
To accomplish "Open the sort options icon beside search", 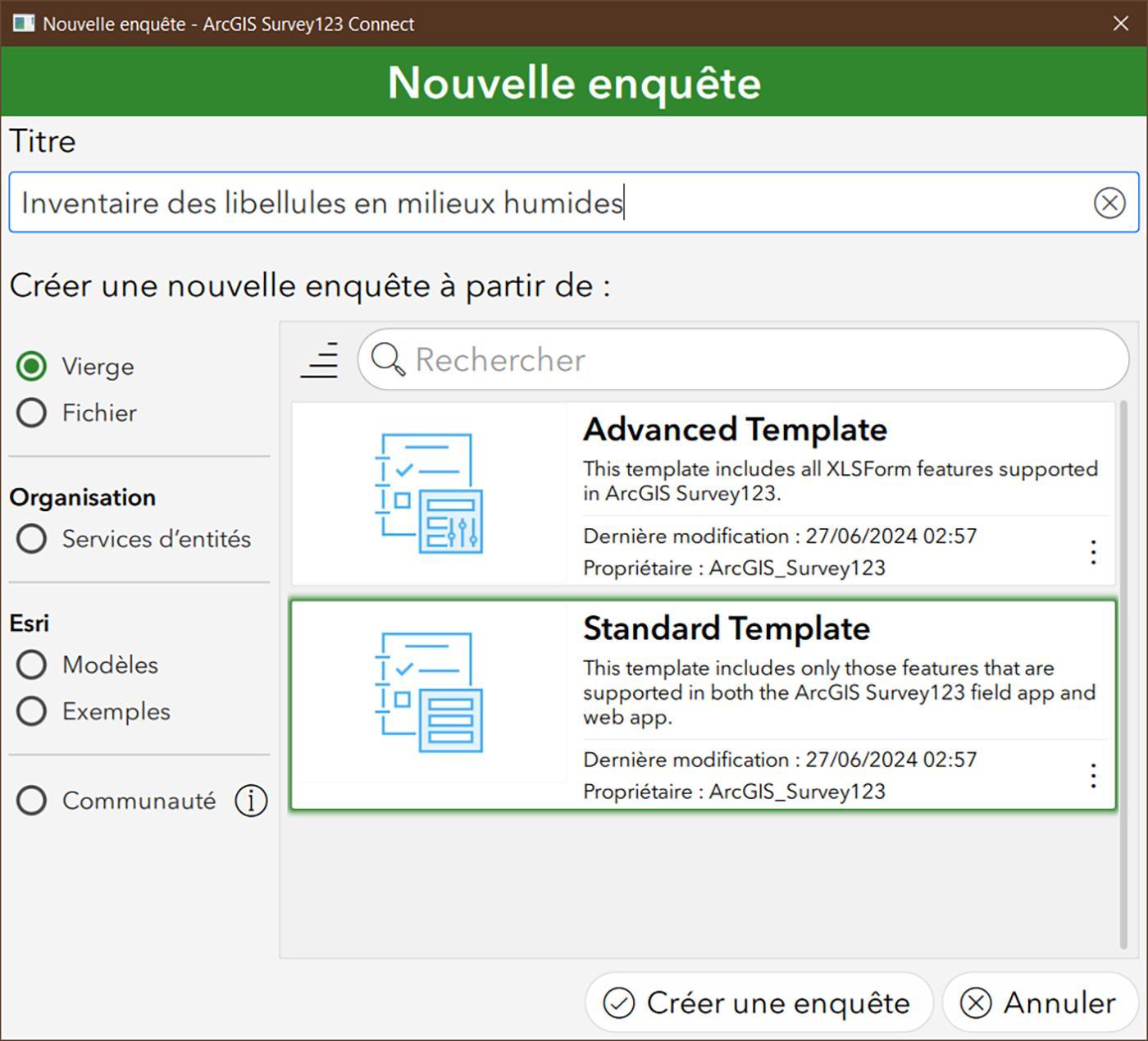I will [x=320, y=359].
